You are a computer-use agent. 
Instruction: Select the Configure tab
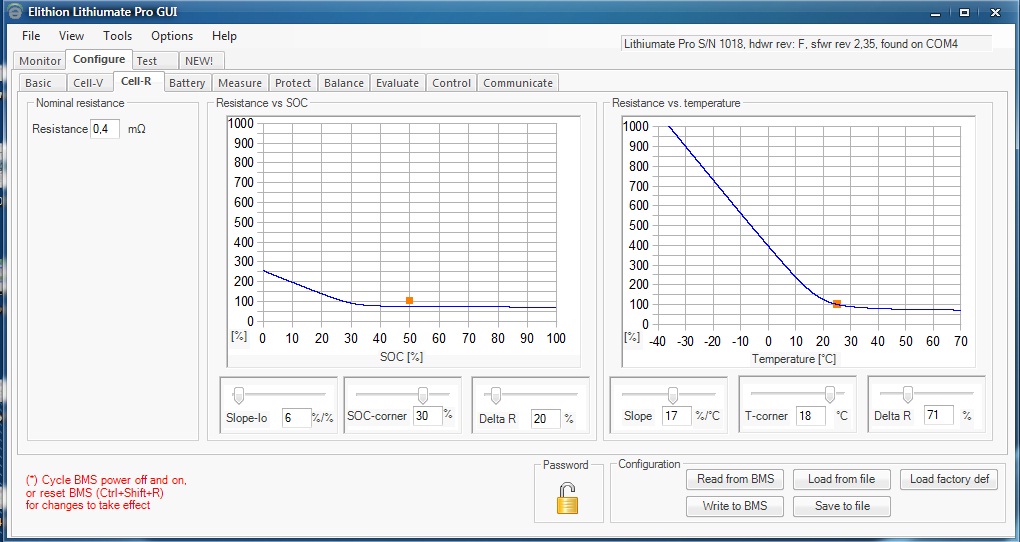coord(99,59)
